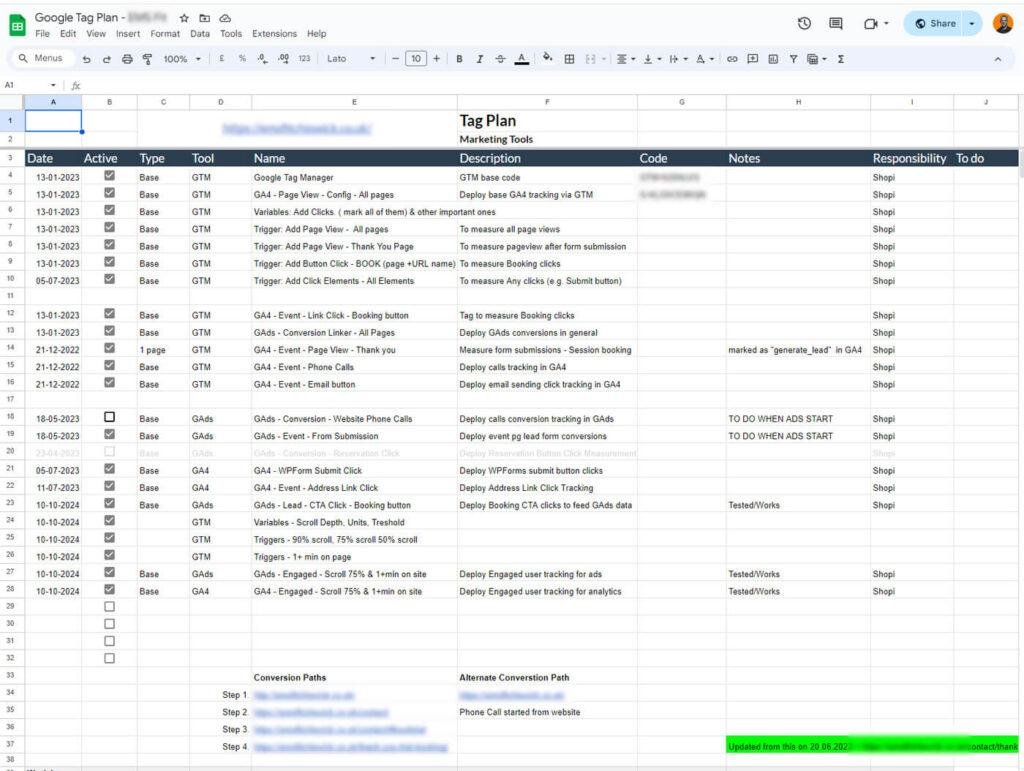Open version history clock icon
Viewport: 1024px width, 771px height.
point(805,24)
